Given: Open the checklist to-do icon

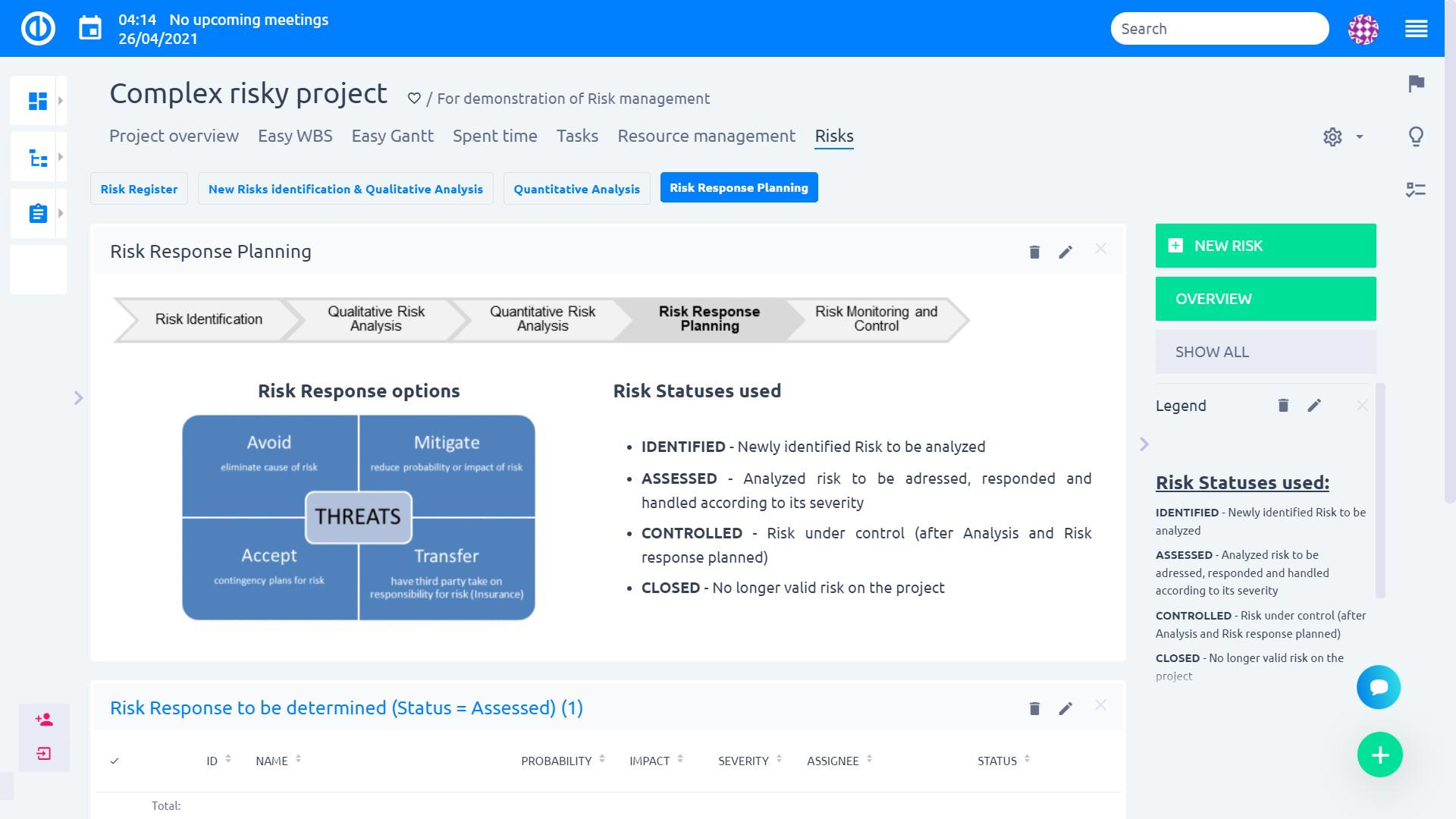Looking at the screenshot, I should (1416, 190).
